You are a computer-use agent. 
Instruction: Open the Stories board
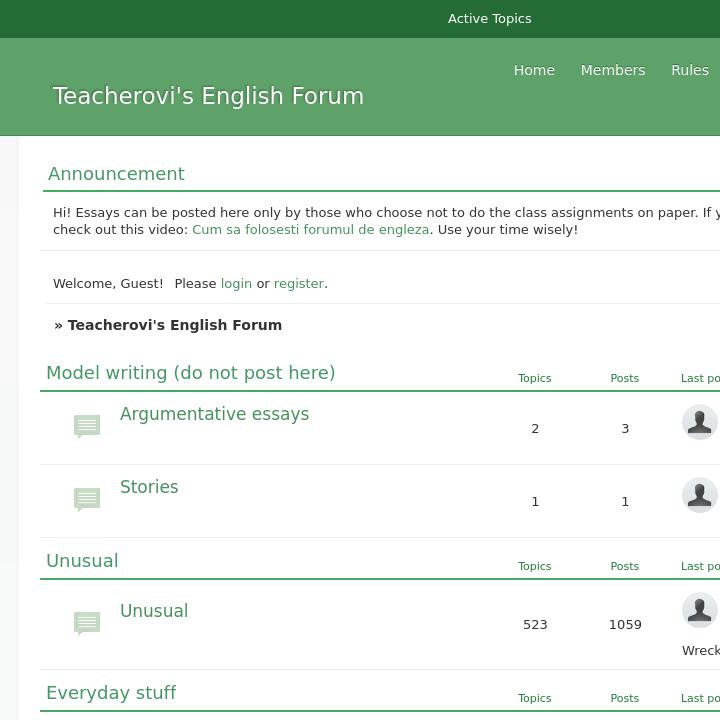(149, 487)
